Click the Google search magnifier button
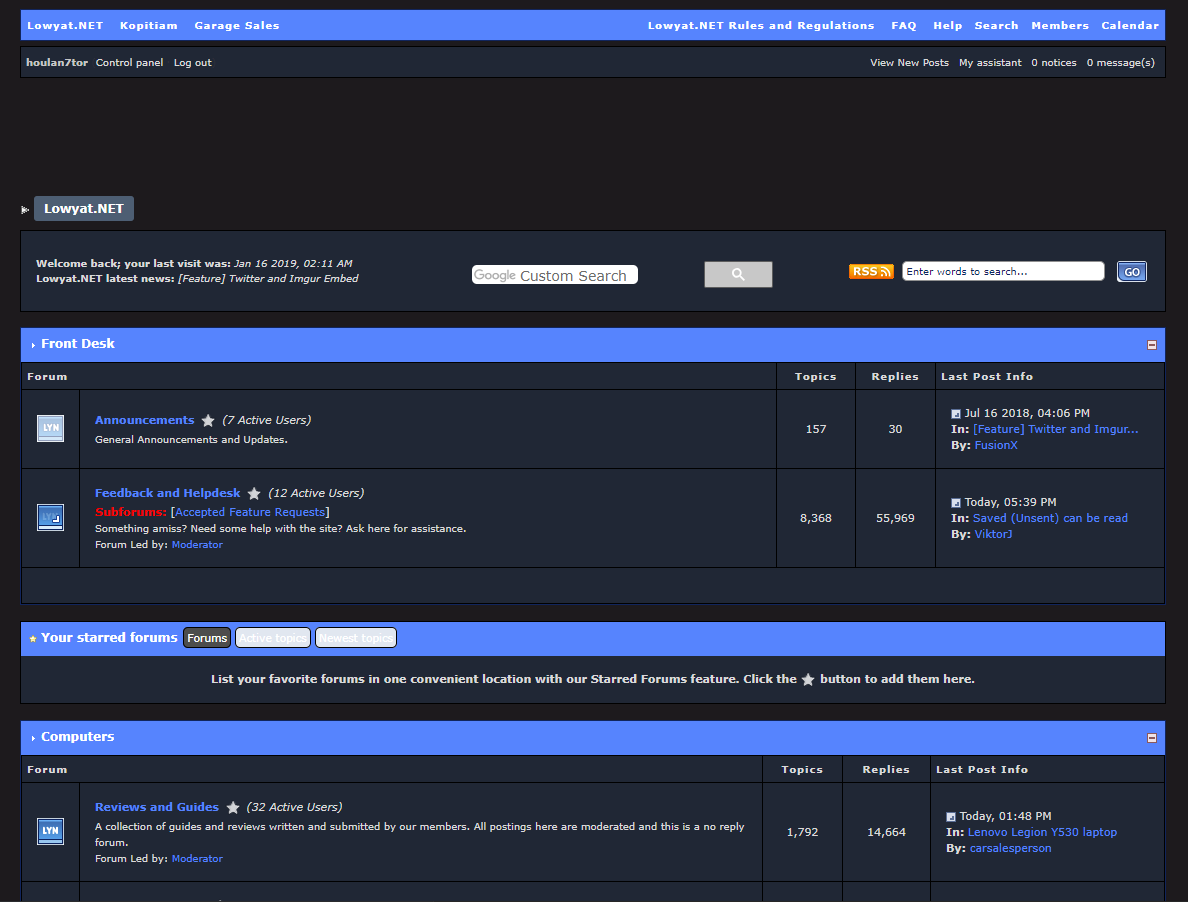Screen dimensions: 1188x902 coord(738,274)
